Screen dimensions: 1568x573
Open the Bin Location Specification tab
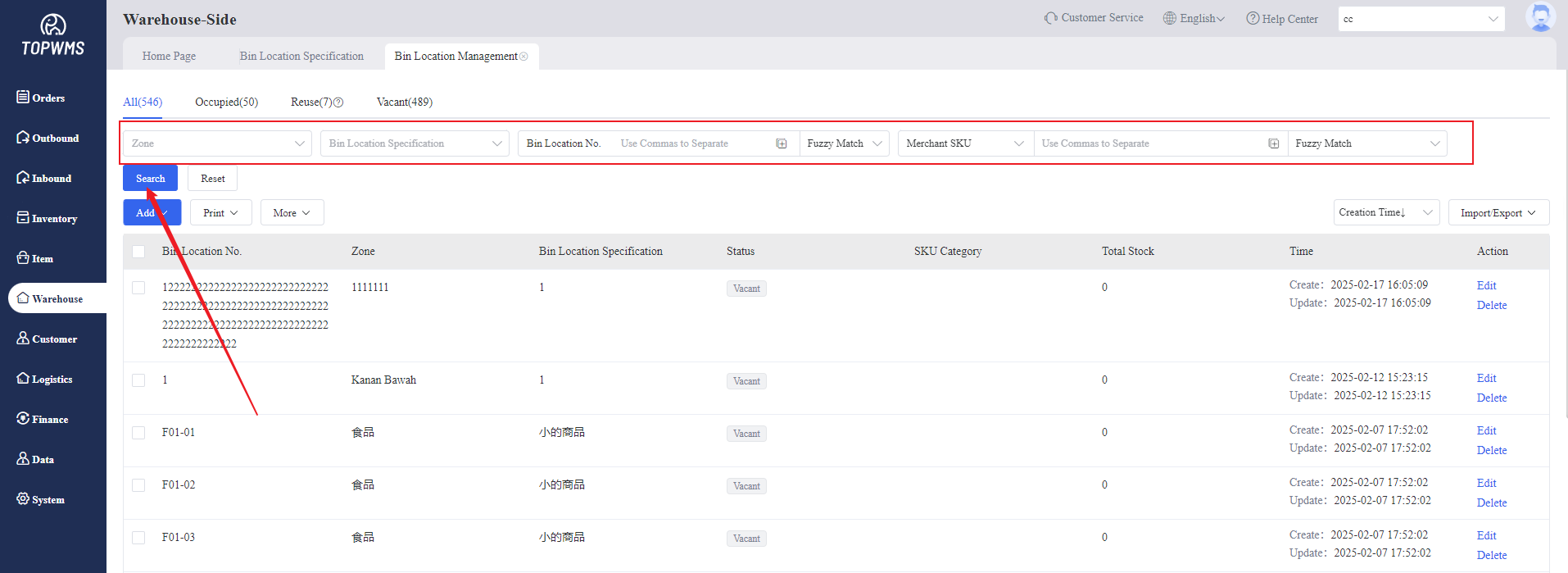pos(301,57)
